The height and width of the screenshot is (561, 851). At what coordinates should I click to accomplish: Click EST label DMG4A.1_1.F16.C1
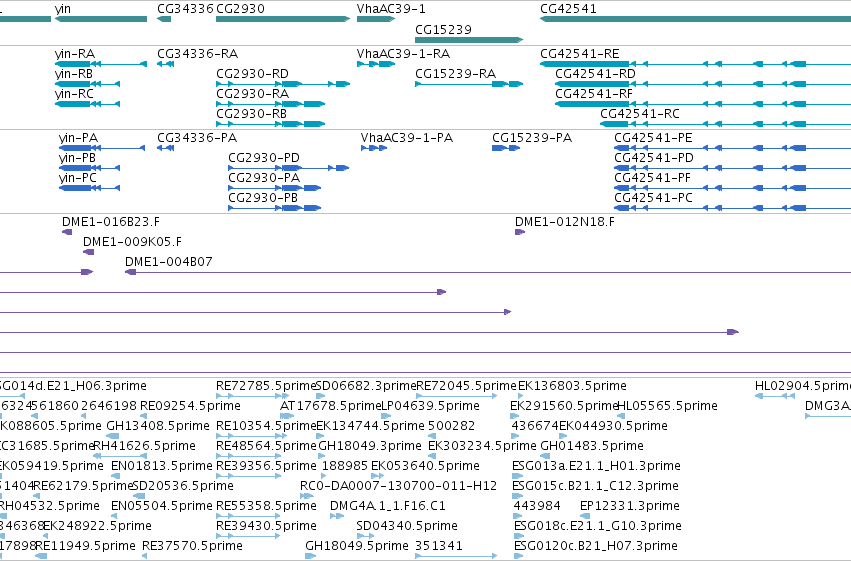point(388,506)
